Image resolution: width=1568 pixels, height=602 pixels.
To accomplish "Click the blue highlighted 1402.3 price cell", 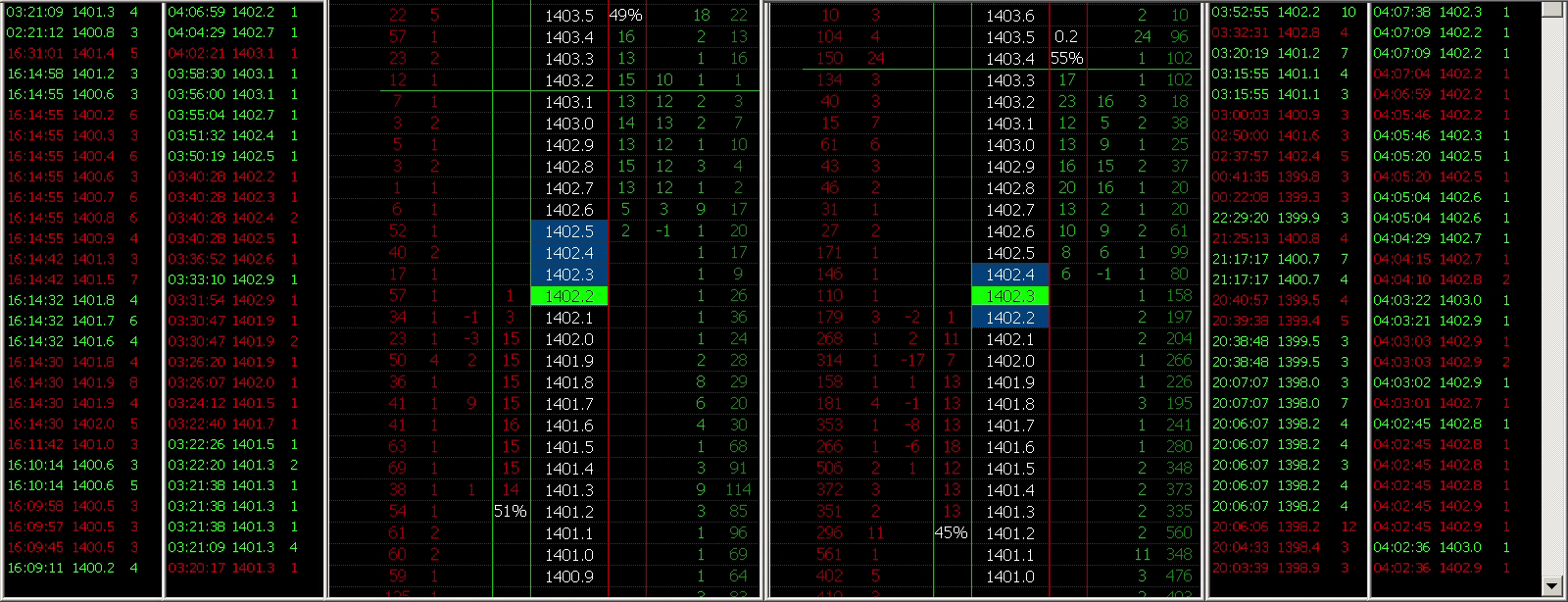I will [x=569, y=275].
